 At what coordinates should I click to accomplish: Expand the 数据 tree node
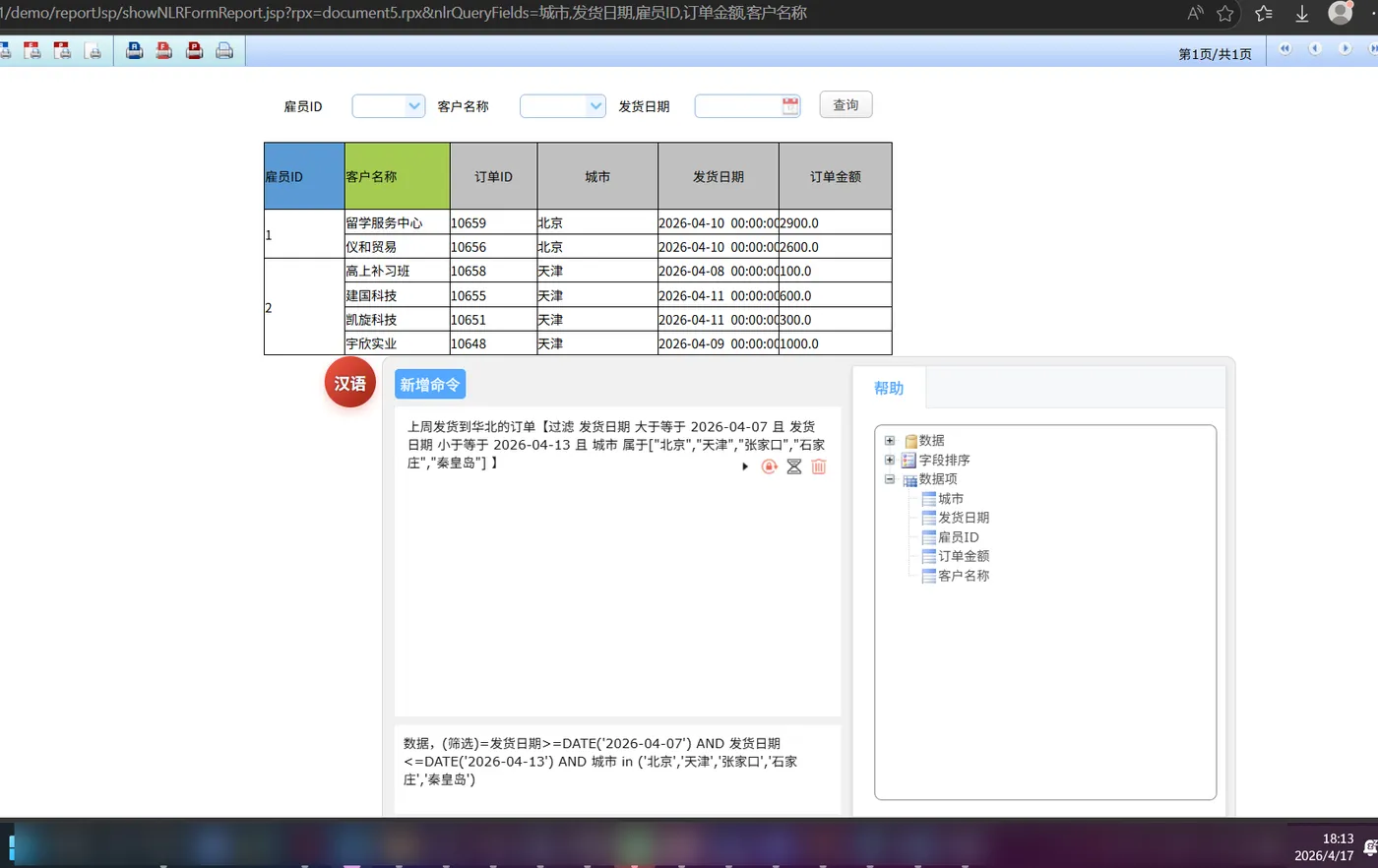(890, 440)
